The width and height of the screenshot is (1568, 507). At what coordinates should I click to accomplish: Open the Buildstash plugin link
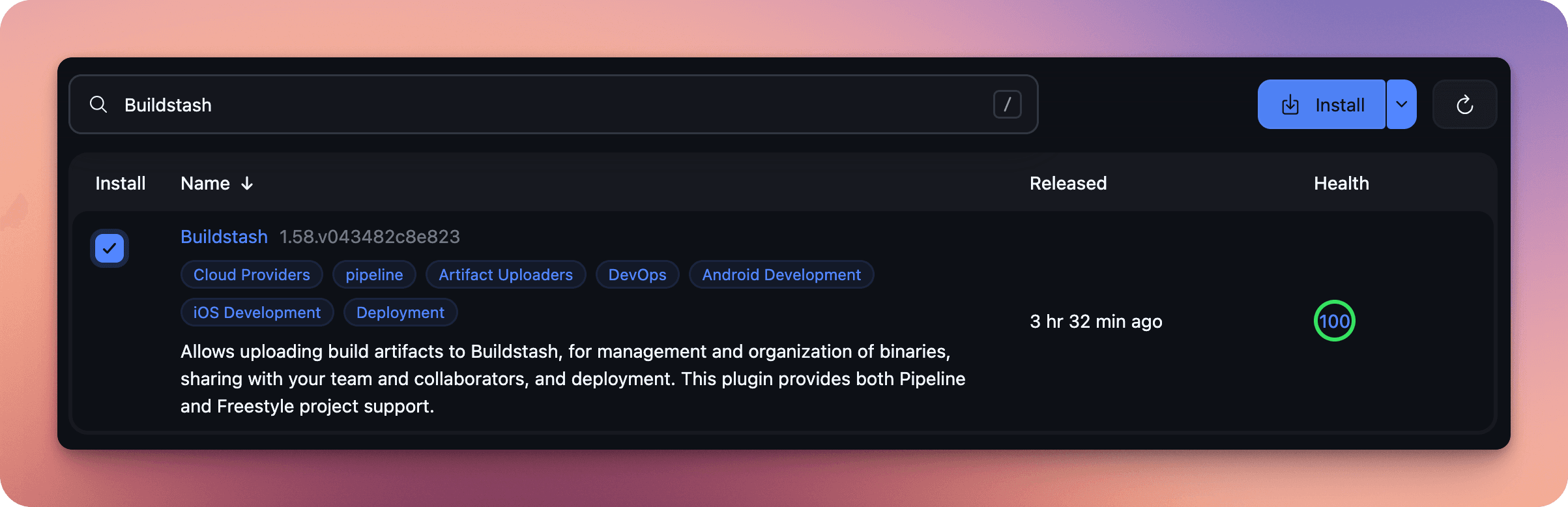click(224, 237)
